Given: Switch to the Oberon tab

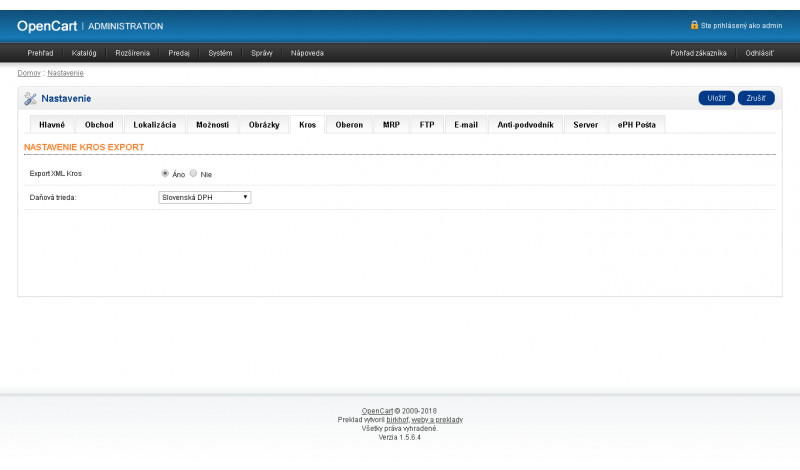Looking at the screenshot, I should pos(349,125).
